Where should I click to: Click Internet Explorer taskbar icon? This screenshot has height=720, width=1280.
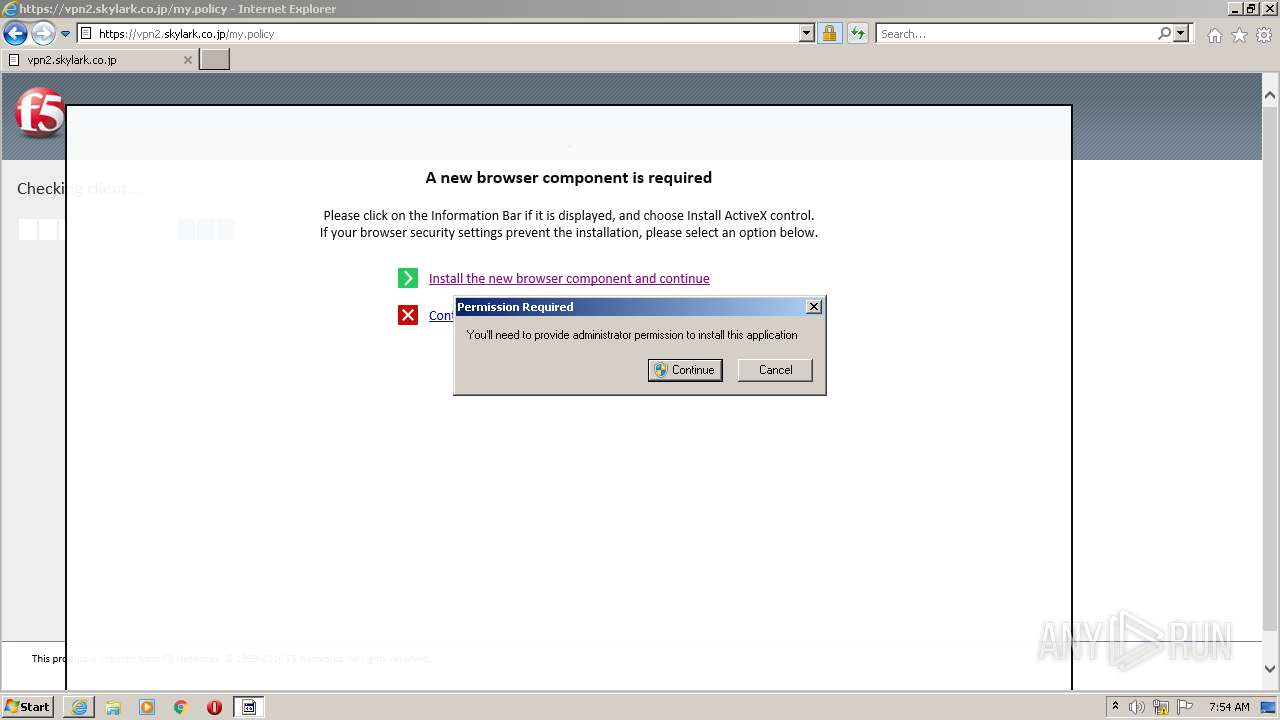79,707
